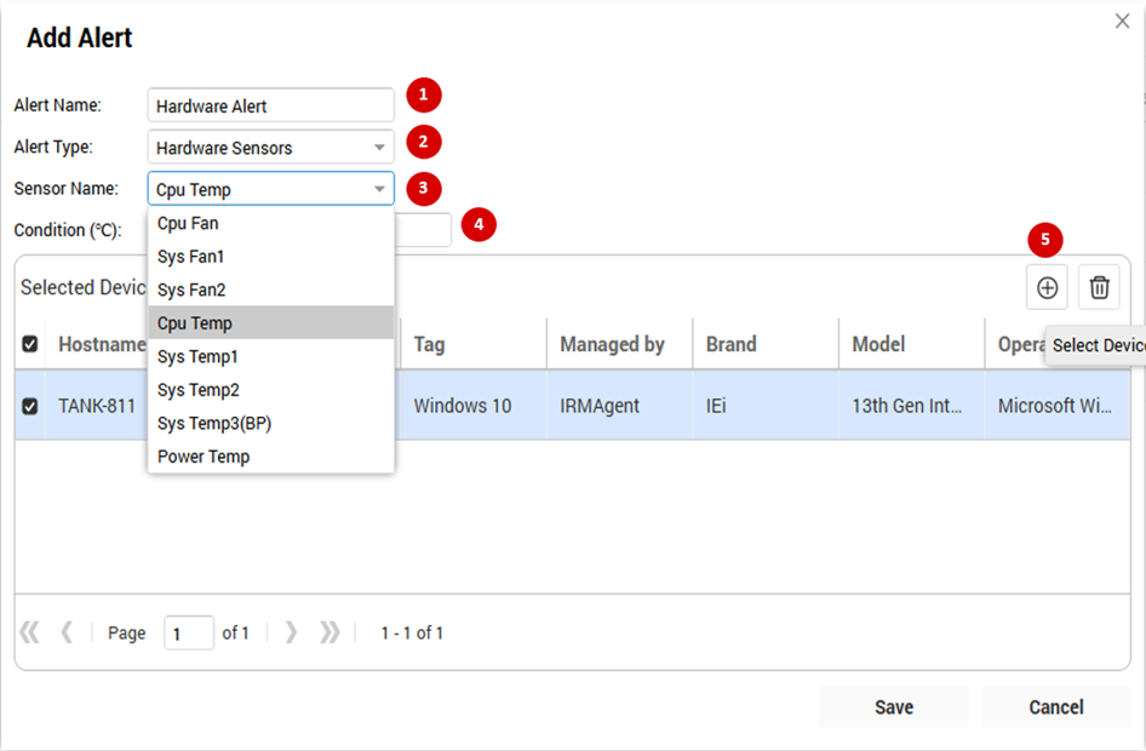Choose Sys Temp3(BP) from sensor list

[x=271, y=423]
